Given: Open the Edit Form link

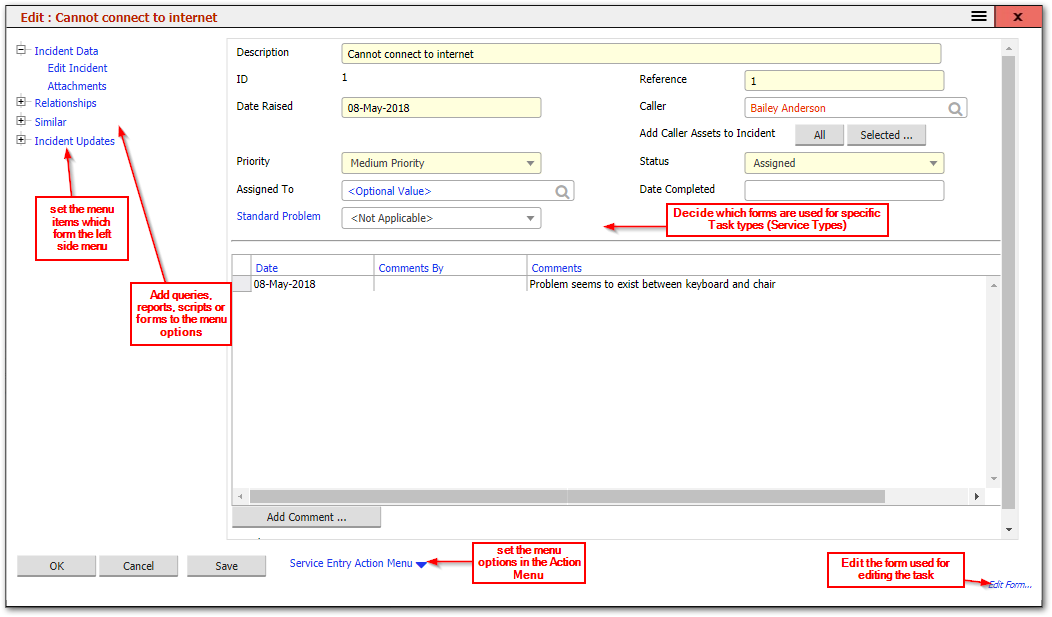Looking at the screenshot, I should 1010,585.
